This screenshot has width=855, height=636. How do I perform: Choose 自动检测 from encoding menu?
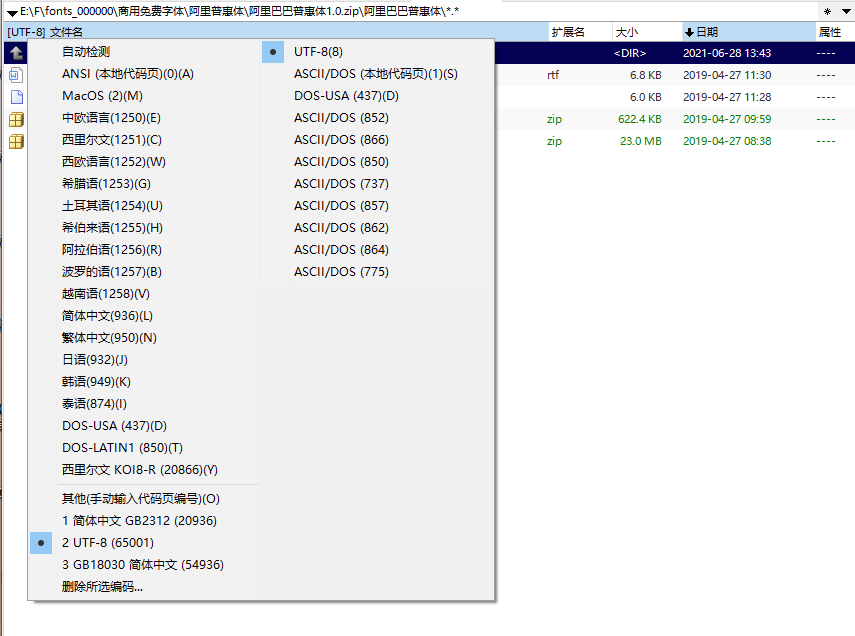(x=86, y=52)
